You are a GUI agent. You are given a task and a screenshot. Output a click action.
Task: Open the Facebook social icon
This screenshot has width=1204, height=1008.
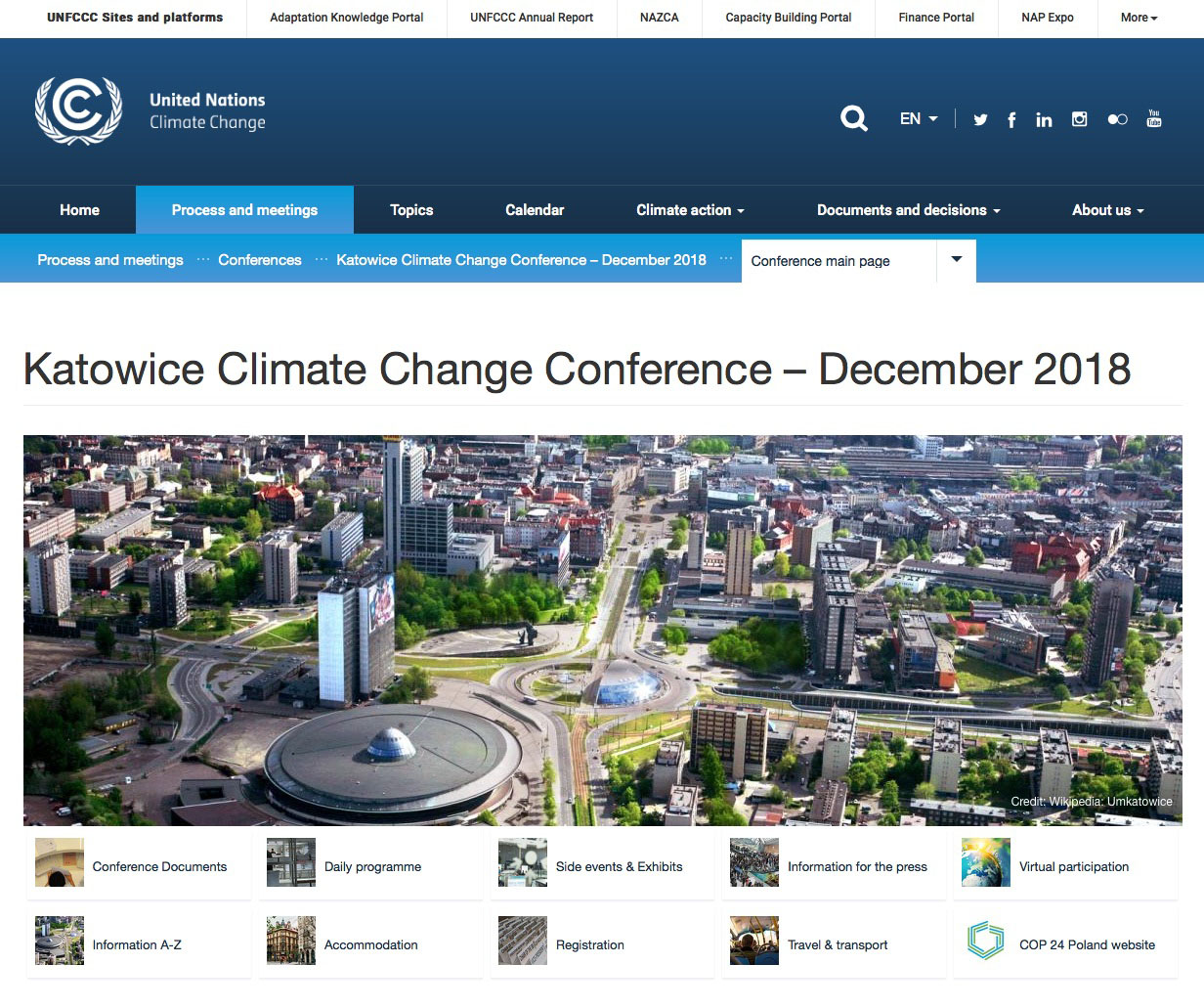pos(1011,119)
